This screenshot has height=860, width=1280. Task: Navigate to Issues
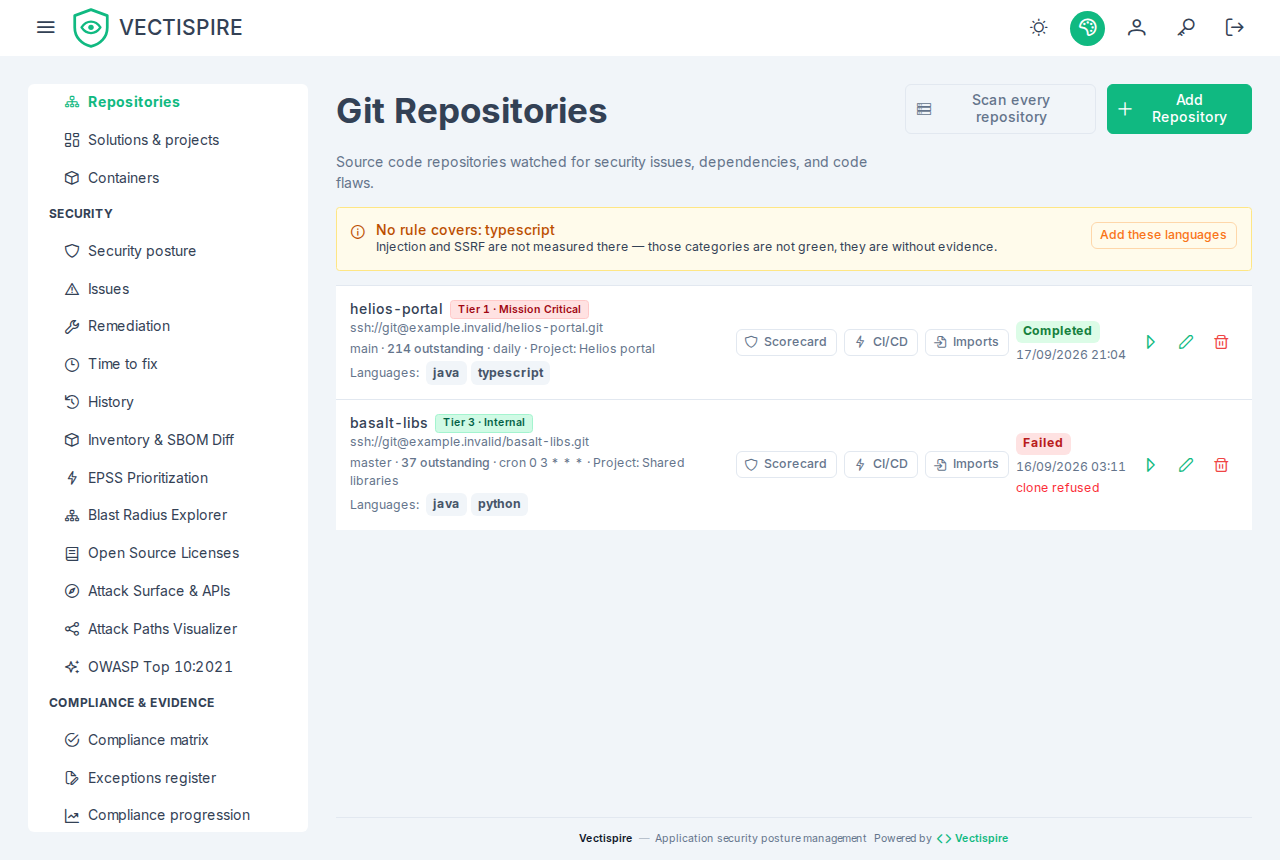click(x=168, y=289)
